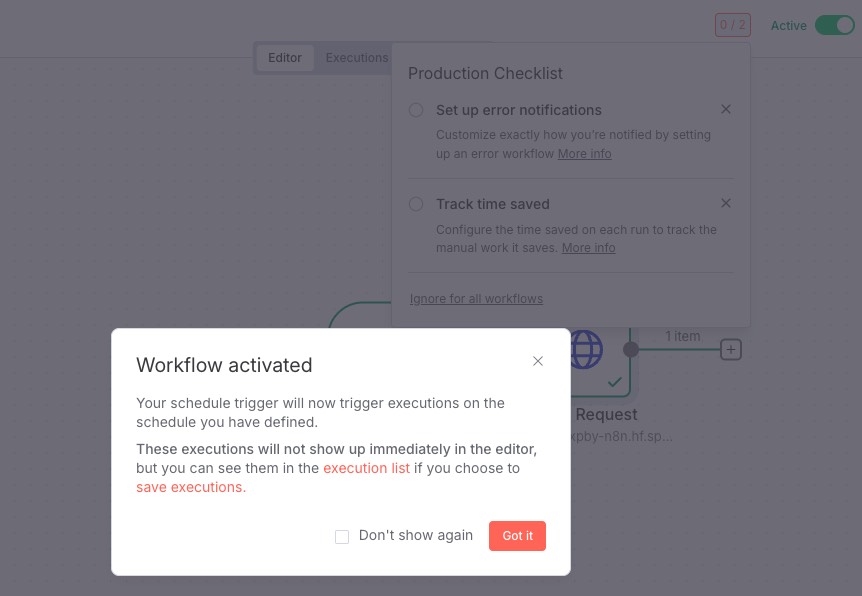Dismiss the Set up error notifications item
Screen dimensions: 862x596
(726, 109)
